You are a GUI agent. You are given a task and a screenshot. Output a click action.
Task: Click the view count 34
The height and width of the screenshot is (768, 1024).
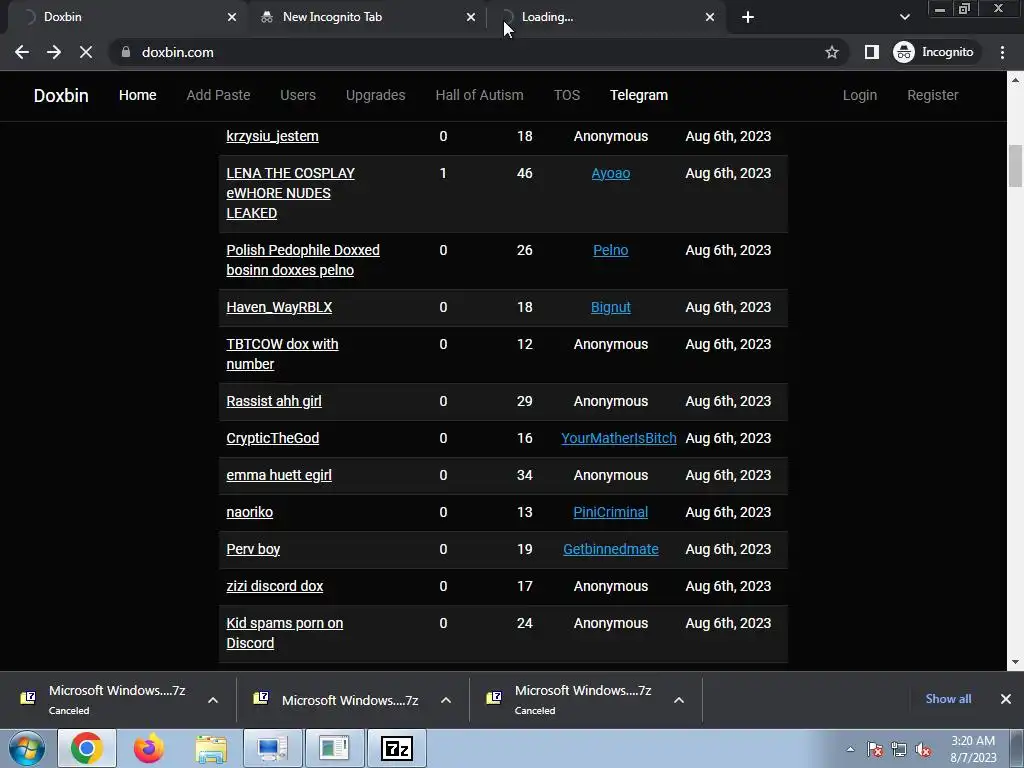point(524,475)
